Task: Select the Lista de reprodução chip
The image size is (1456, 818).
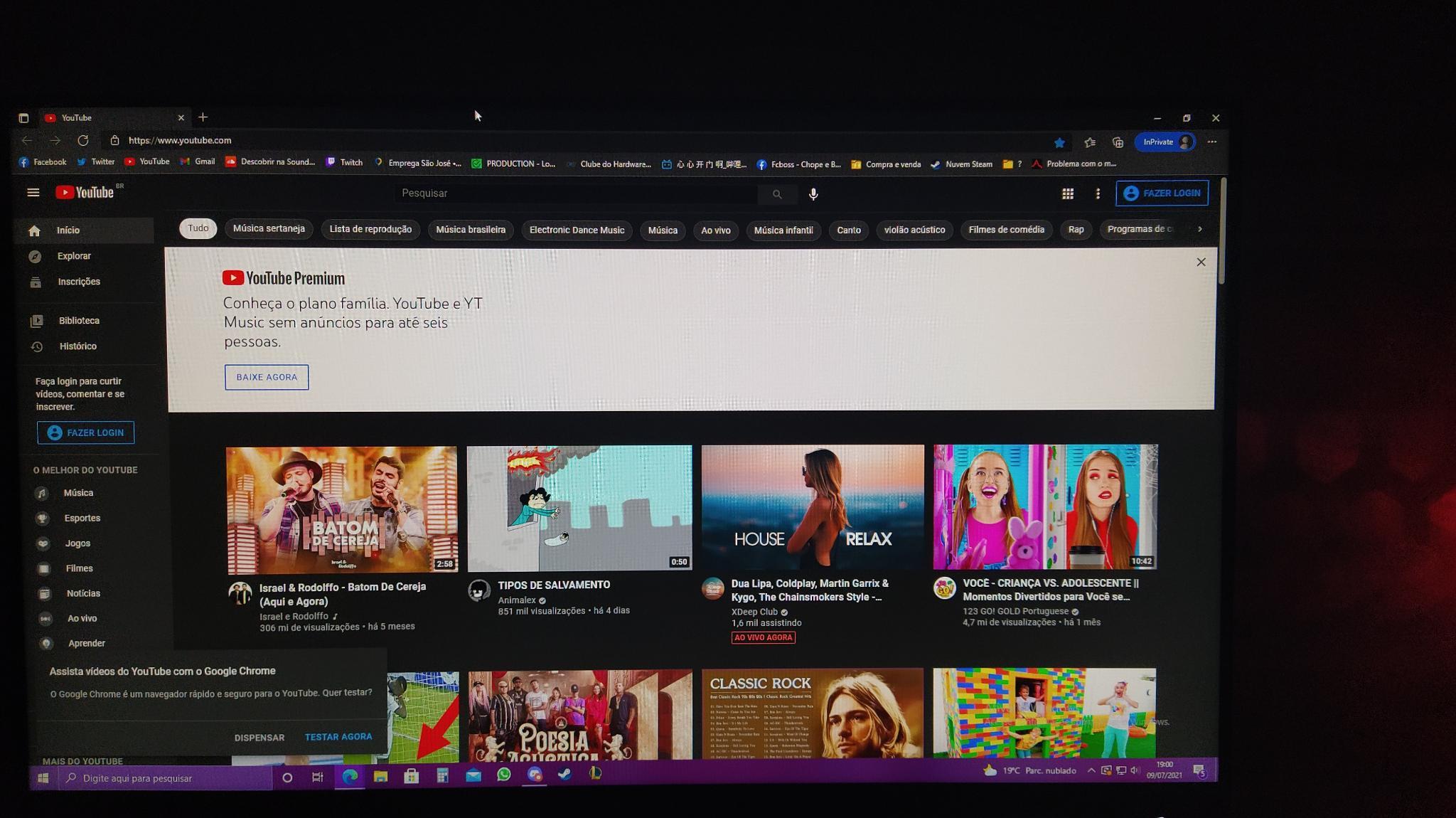Action: click(370, 229)
